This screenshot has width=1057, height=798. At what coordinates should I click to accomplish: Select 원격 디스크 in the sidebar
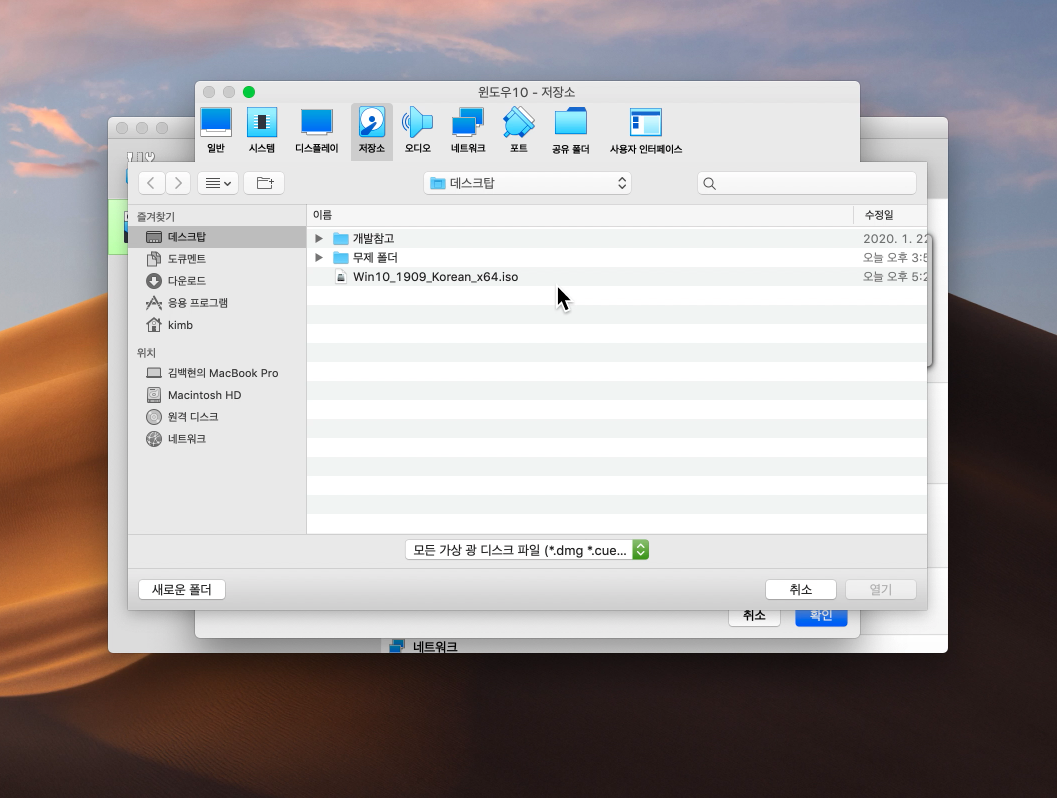(217, 417)
